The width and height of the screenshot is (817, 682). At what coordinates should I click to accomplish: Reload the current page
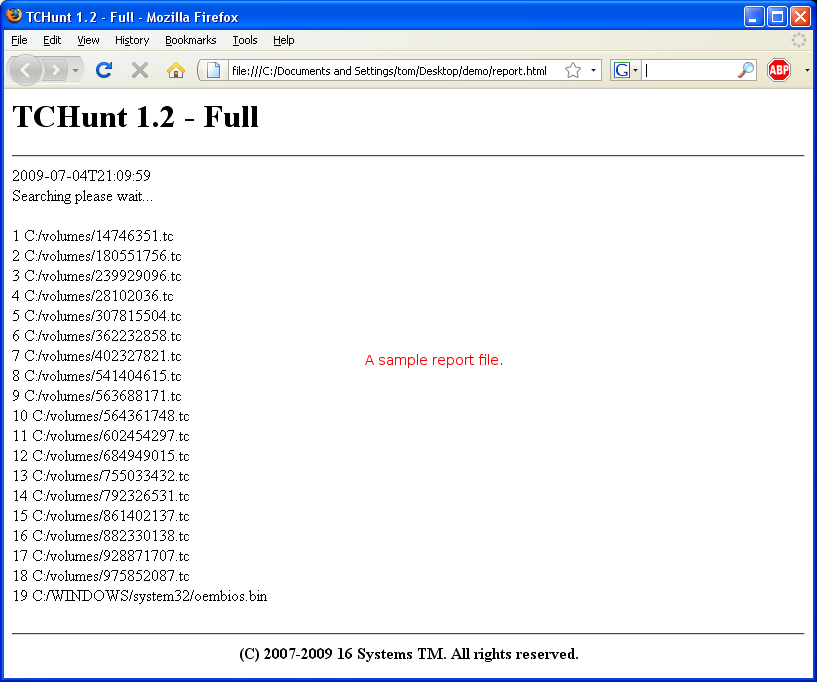click(104, 70)
